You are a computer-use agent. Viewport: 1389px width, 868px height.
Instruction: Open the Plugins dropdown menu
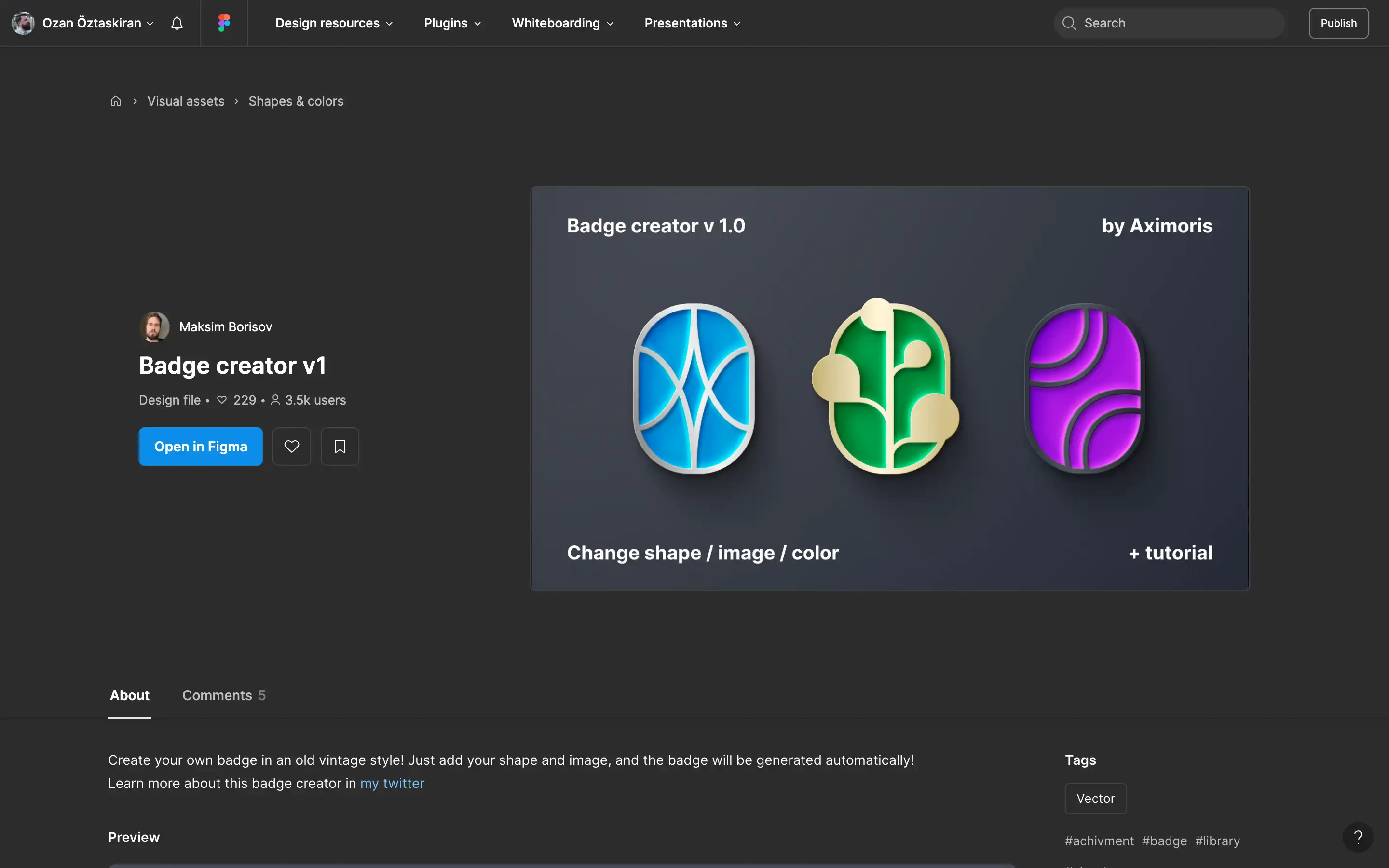(x=452, y=23)
